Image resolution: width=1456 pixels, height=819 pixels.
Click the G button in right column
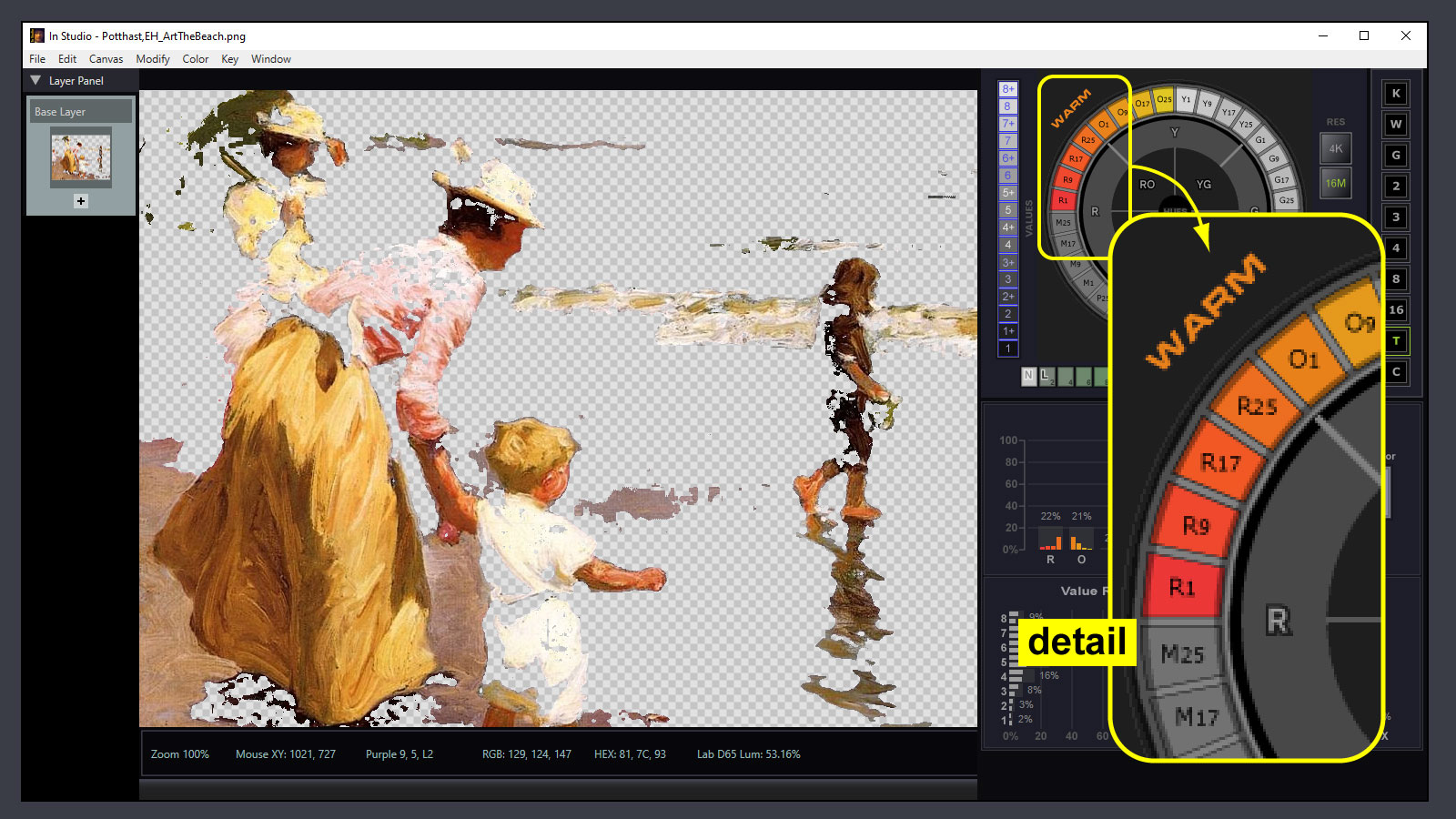coord(1396,156)
